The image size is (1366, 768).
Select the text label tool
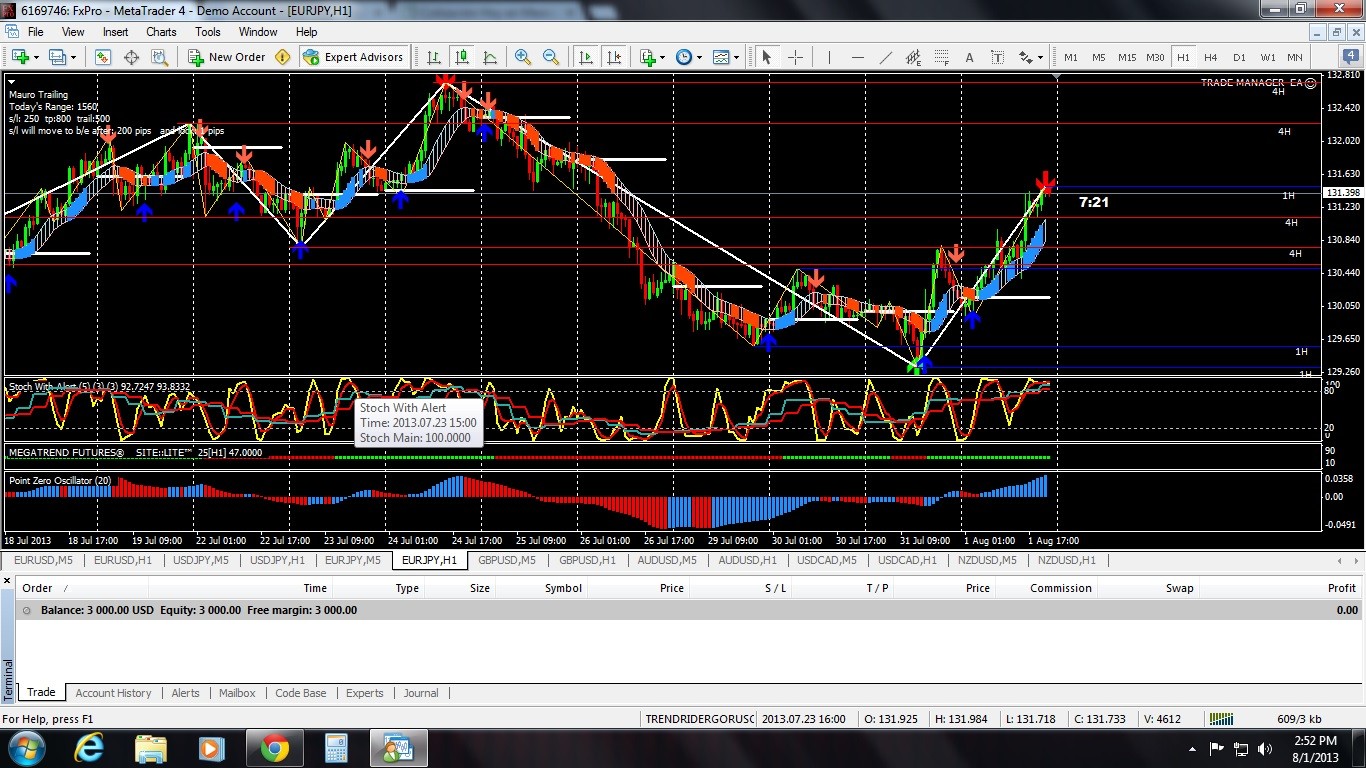[997, 57]
